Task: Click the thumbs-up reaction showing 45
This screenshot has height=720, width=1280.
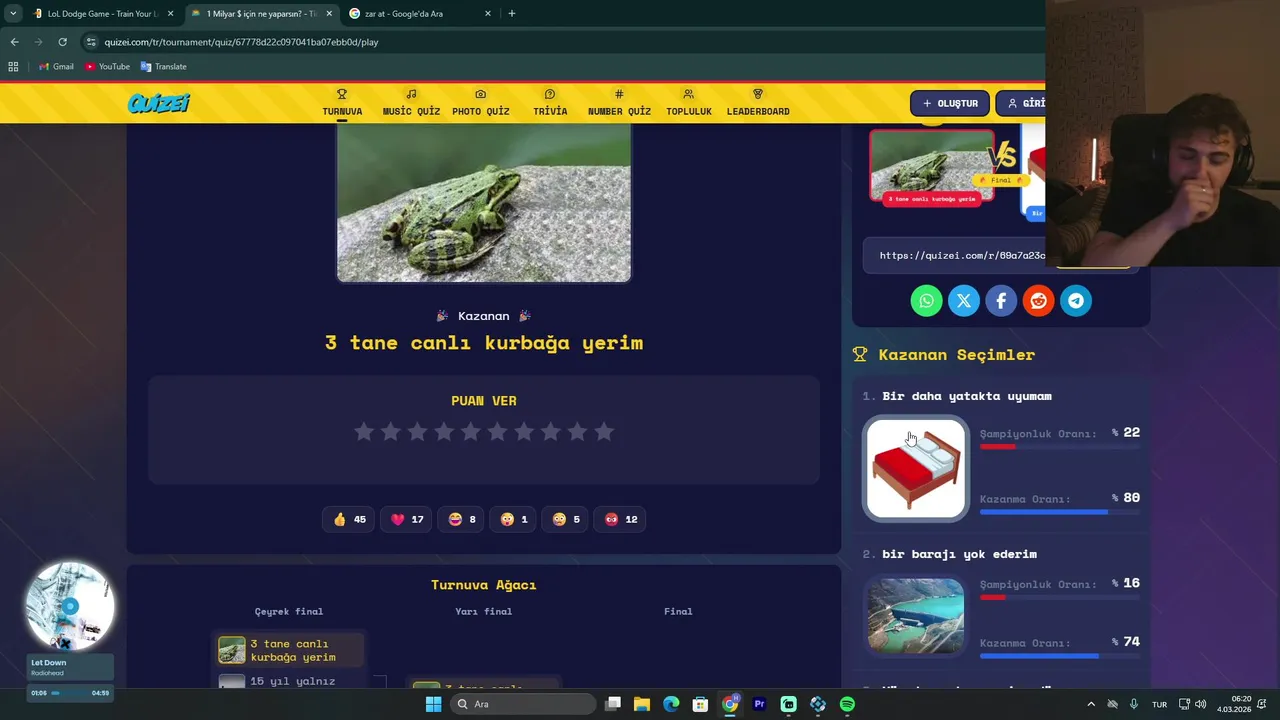Action: tap(349, 519)
